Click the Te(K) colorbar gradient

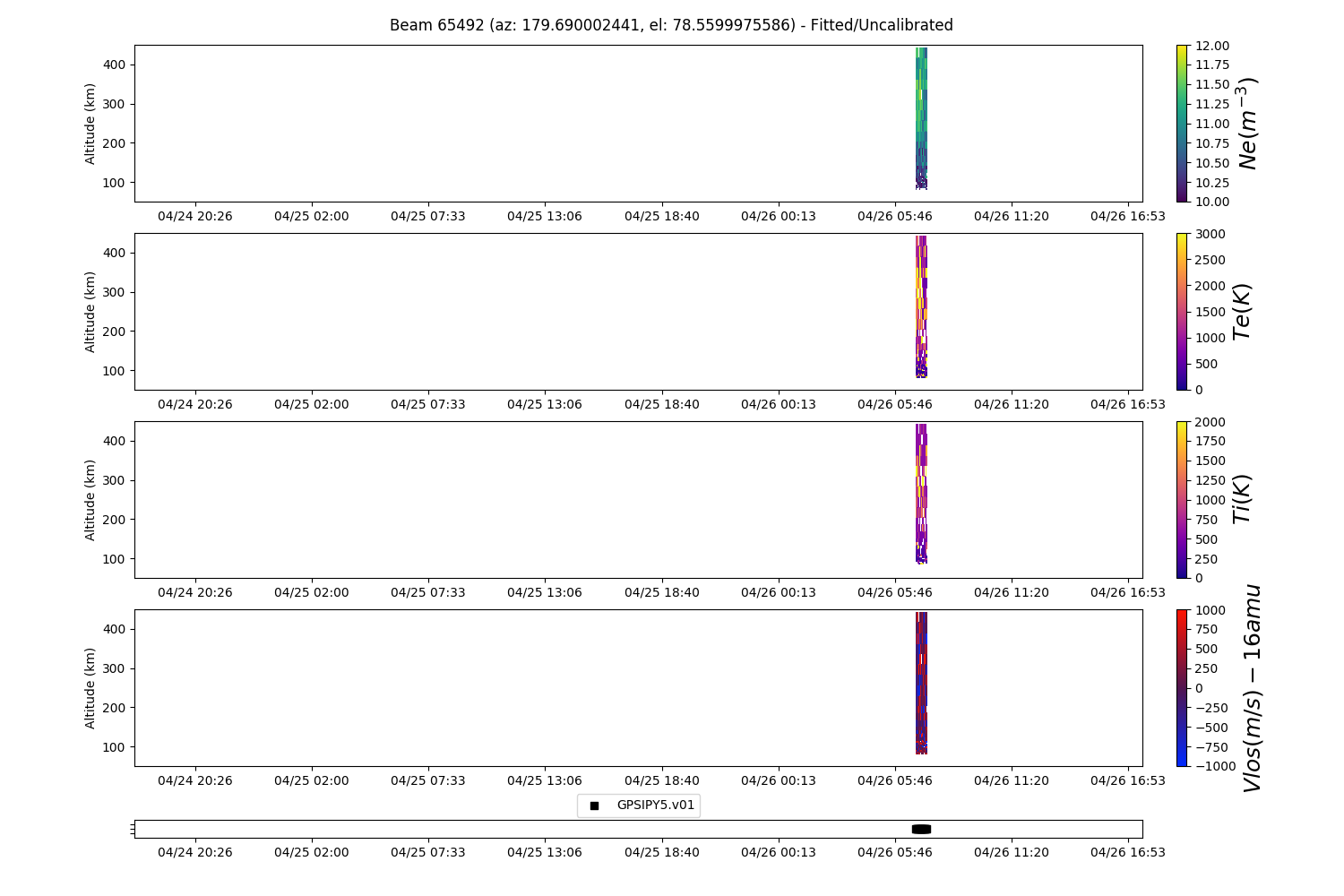tap(1182, 312)
